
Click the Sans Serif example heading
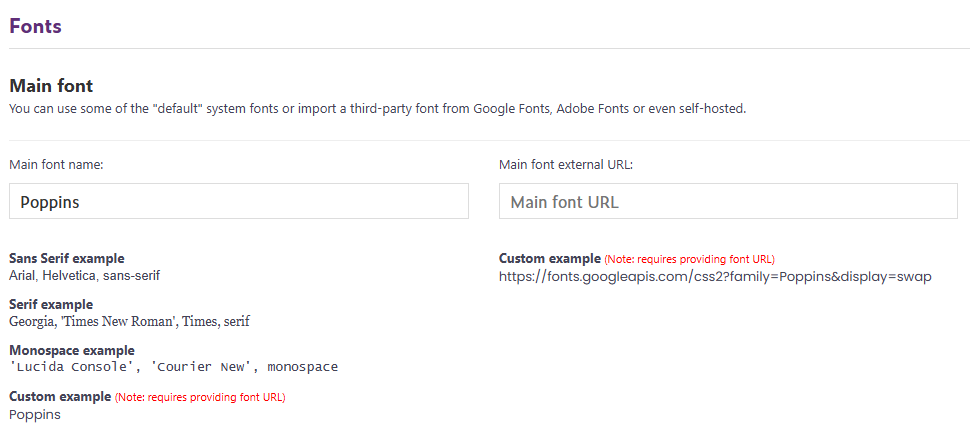click(x=67, y=259)
